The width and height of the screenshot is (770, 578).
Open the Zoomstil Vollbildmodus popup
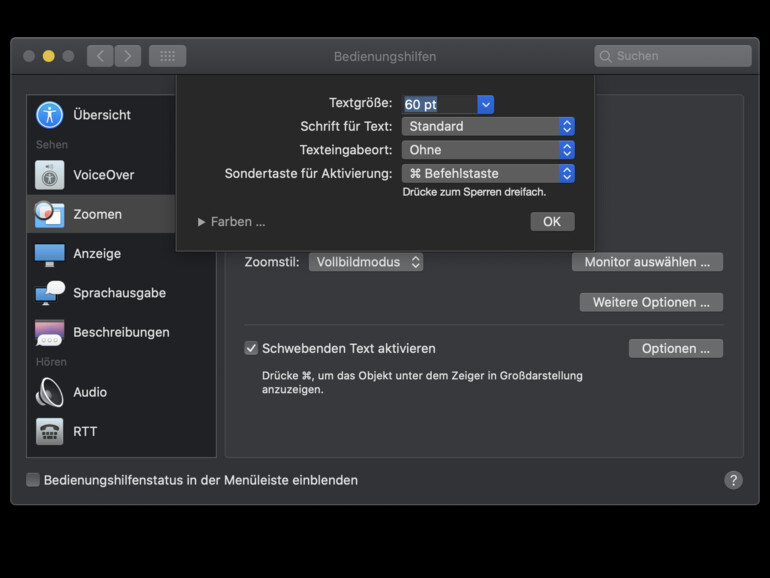(x=365, y=262)
